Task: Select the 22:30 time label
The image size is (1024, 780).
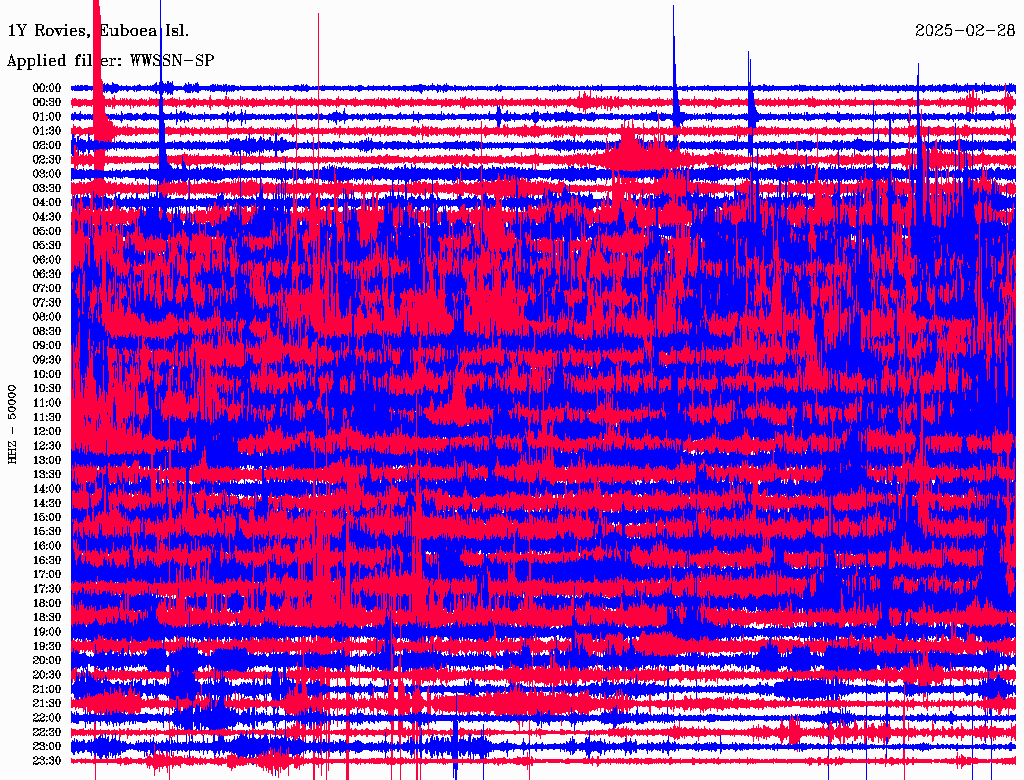Action: pos(47,732)
